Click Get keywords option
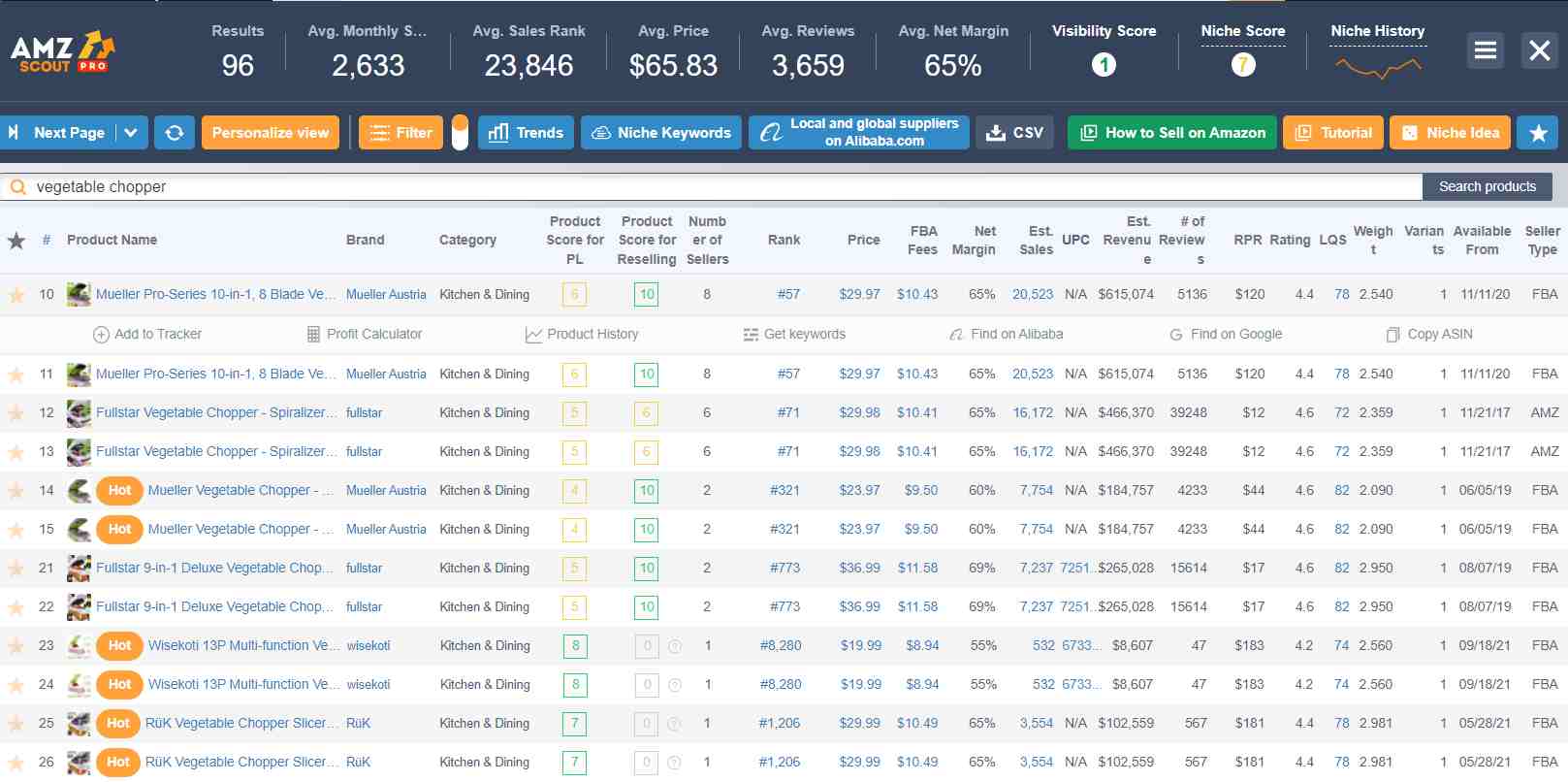This screenshot has width=1568, height=782. pos(794,334)
